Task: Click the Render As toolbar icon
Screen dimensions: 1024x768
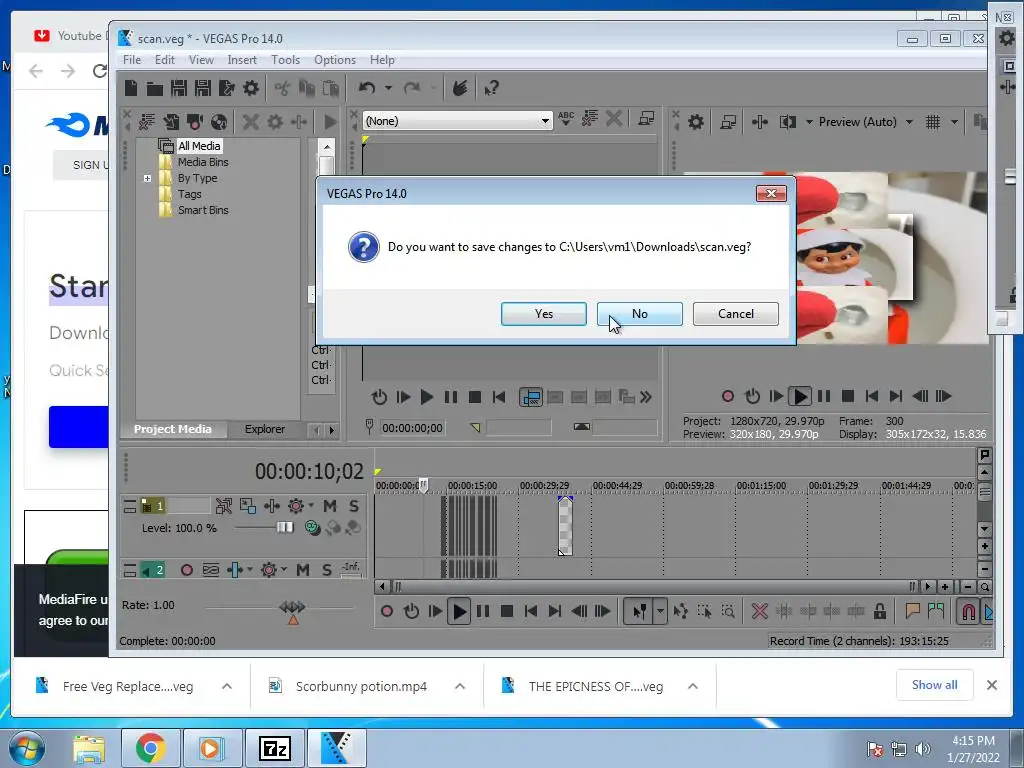Action: pyautogui.click(x=227, y=88)
